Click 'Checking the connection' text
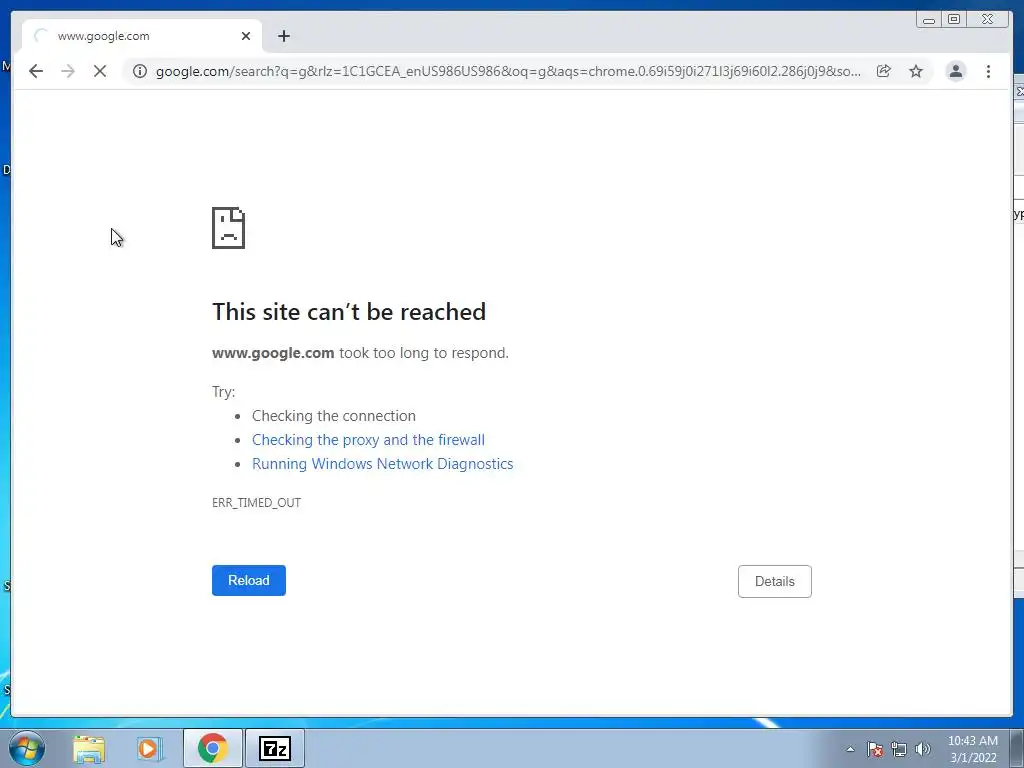 [334, 416]
